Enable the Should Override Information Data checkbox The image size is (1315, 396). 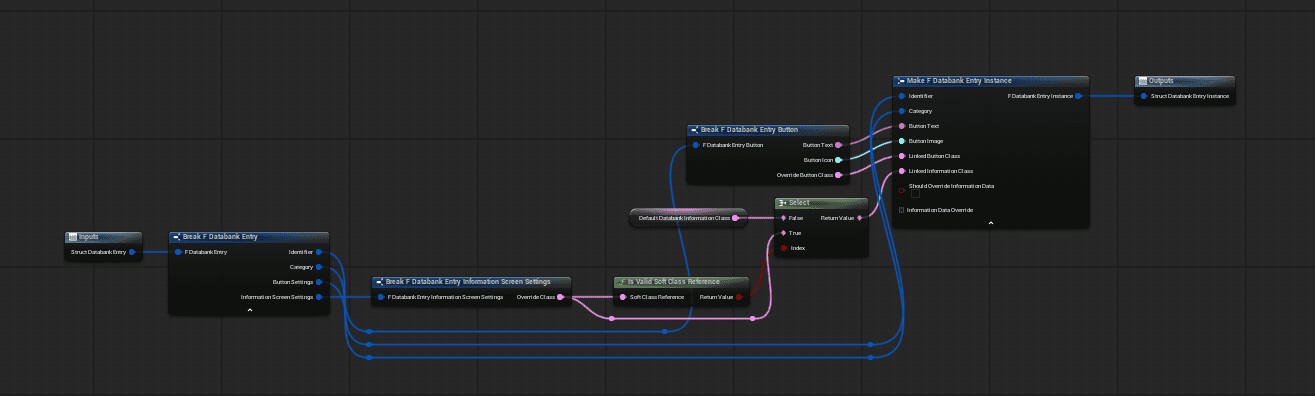tap(915, 195)
